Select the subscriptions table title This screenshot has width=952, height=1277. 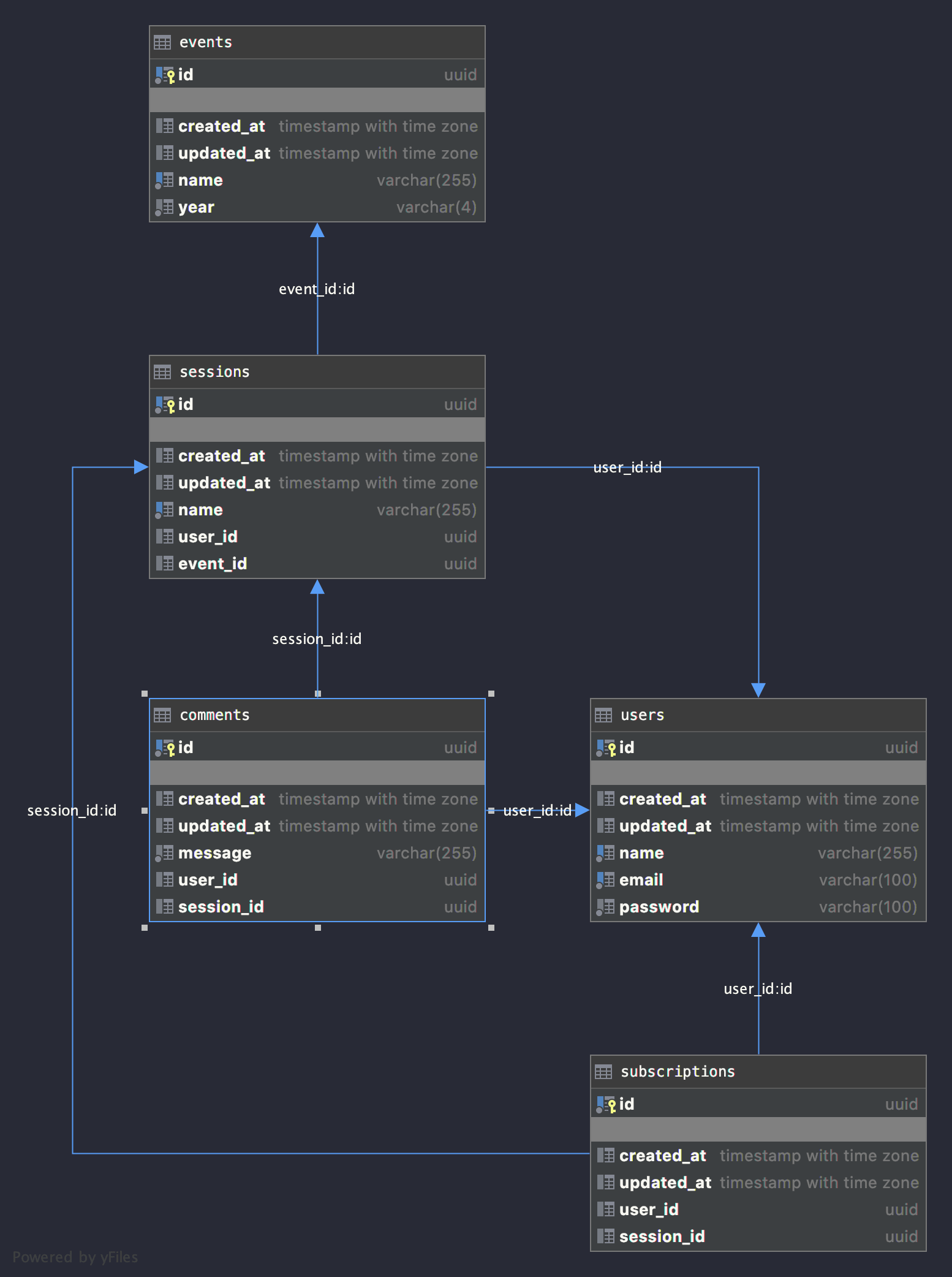point(678,1072)
